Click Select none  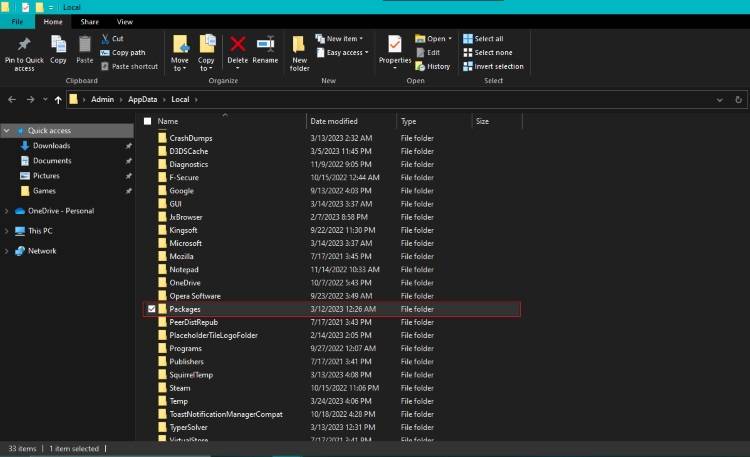coord(487,53)
